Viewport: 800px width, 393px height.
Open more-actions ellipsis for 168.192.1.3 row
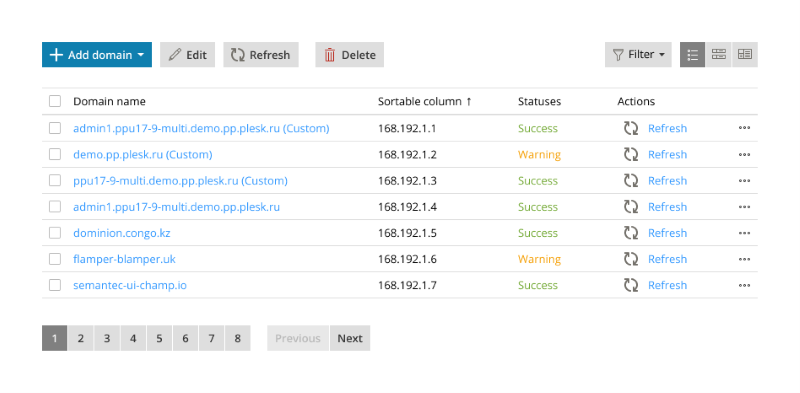(744, 181)
